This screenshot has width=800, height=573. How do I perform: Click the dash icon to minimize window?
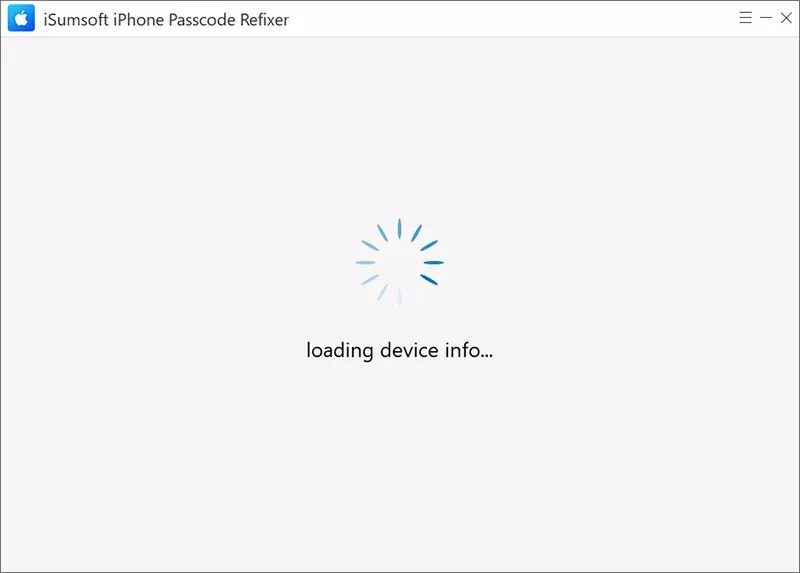766,18
